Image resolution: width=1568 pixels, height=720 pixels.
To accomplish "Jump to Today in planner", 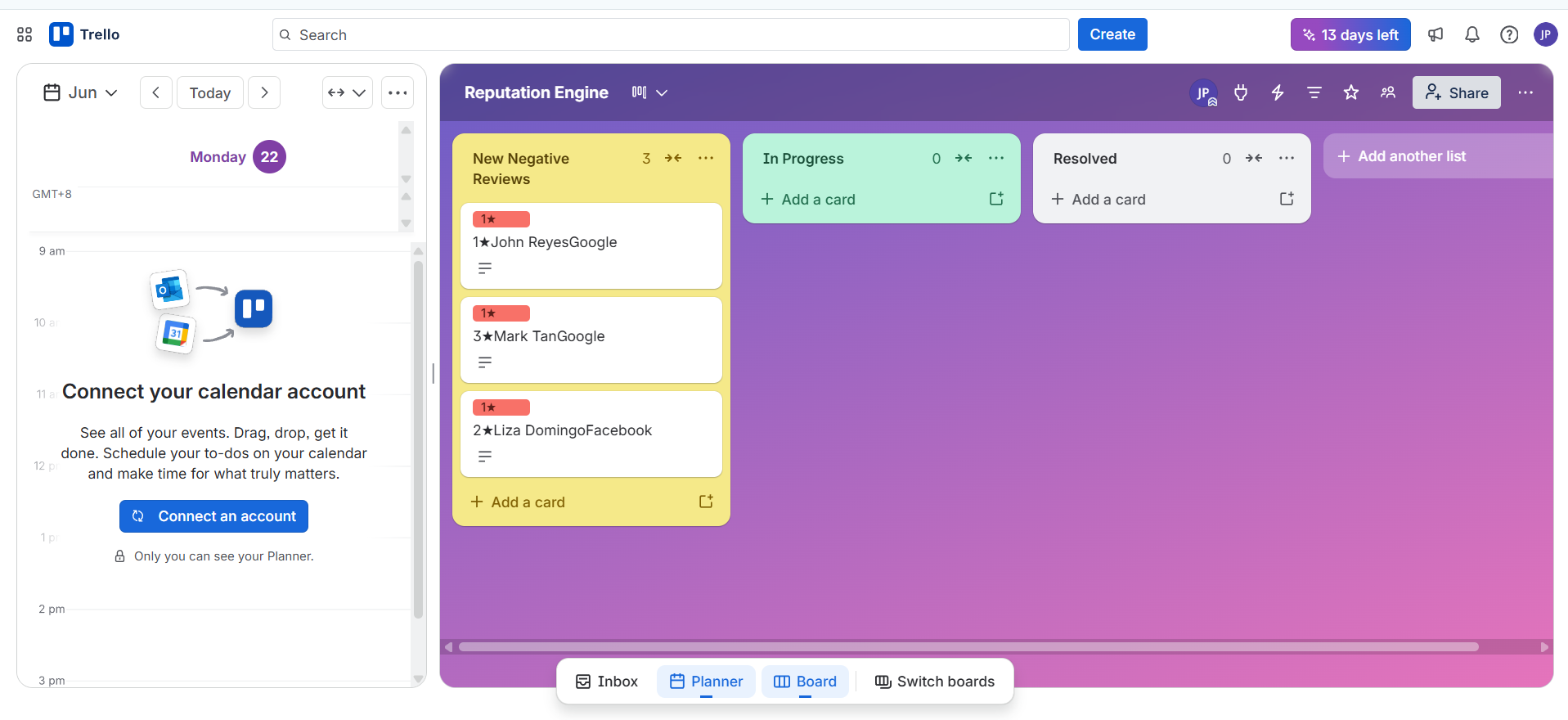I will 210,92.
